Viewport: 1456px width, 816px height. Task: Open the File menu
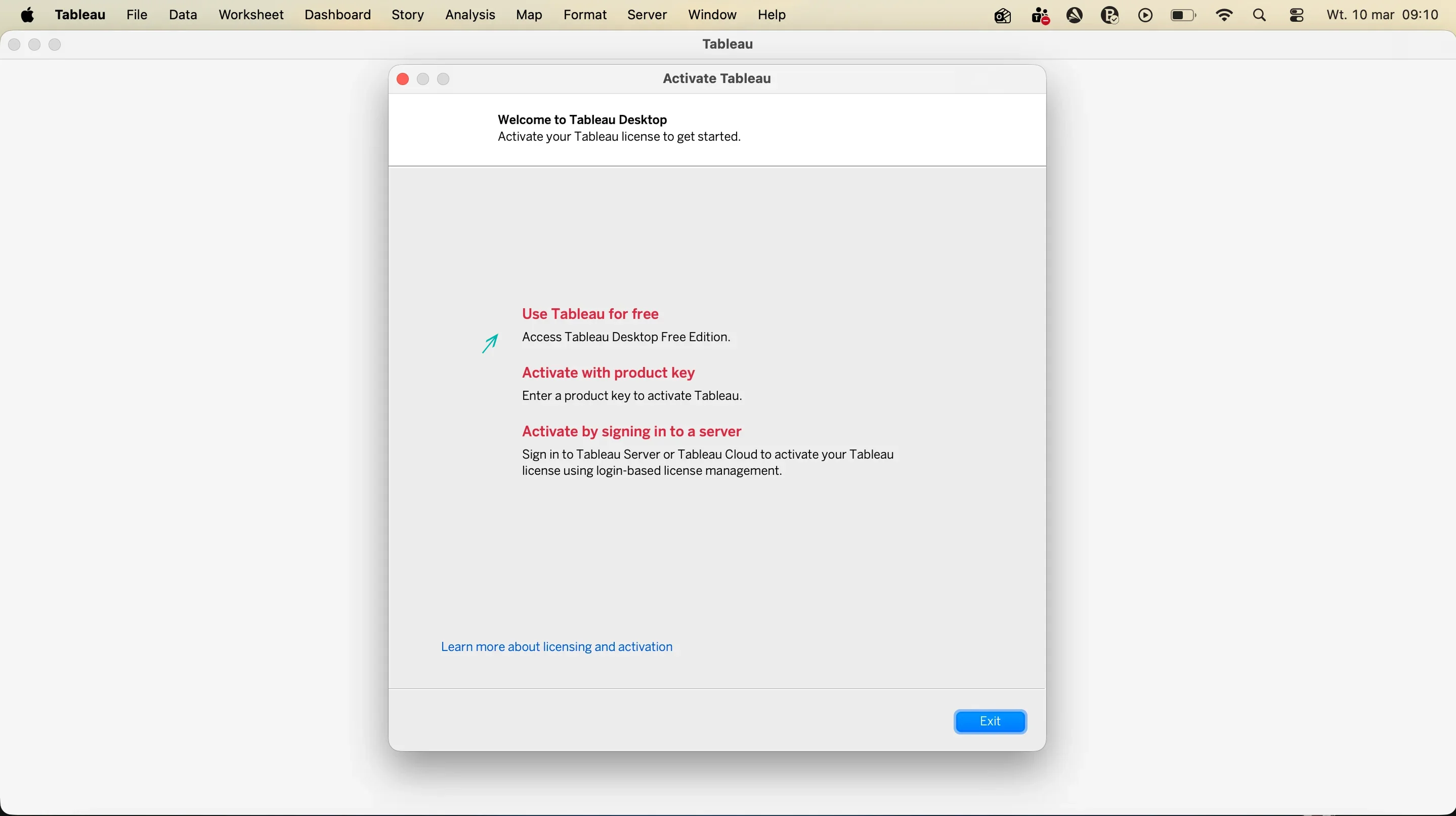137,15
